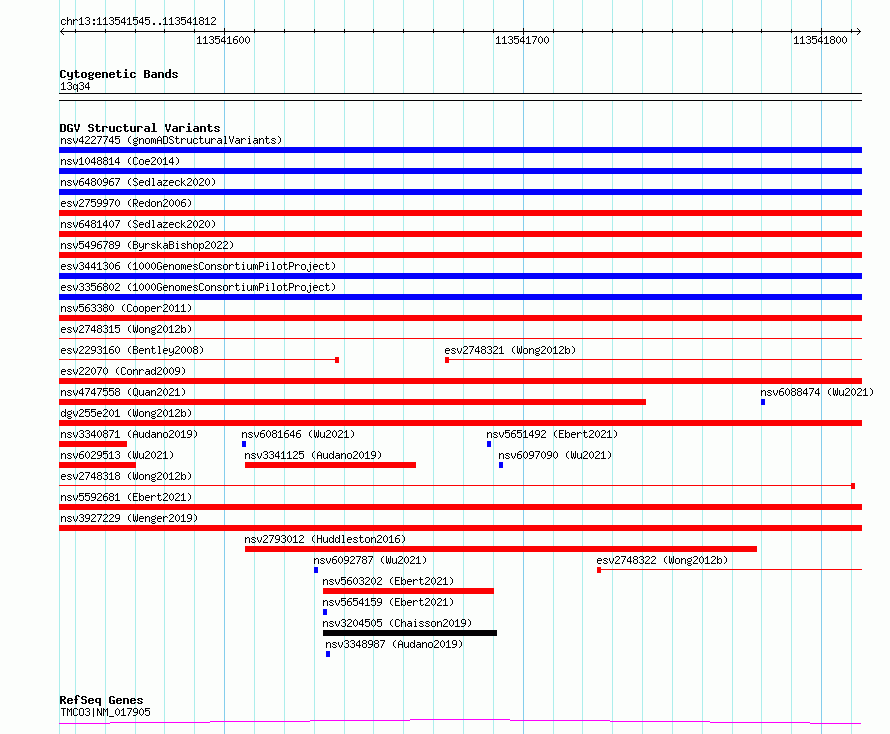Click the red nsv2793012 variant bar
This screenshot has width=890, height=734.
tap(501, 549)
